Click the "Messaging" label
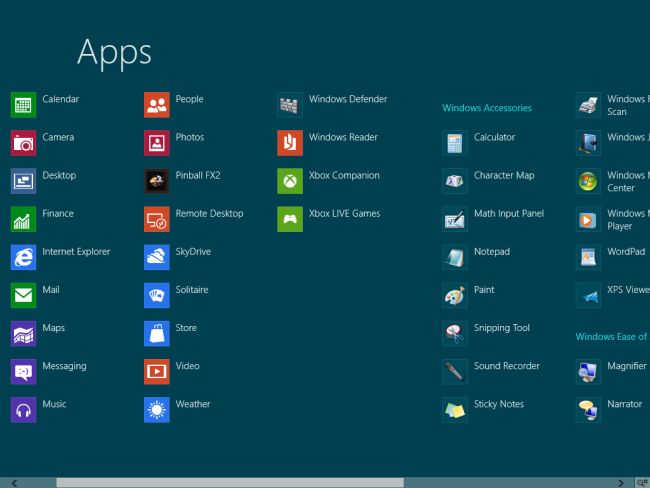 64,366
